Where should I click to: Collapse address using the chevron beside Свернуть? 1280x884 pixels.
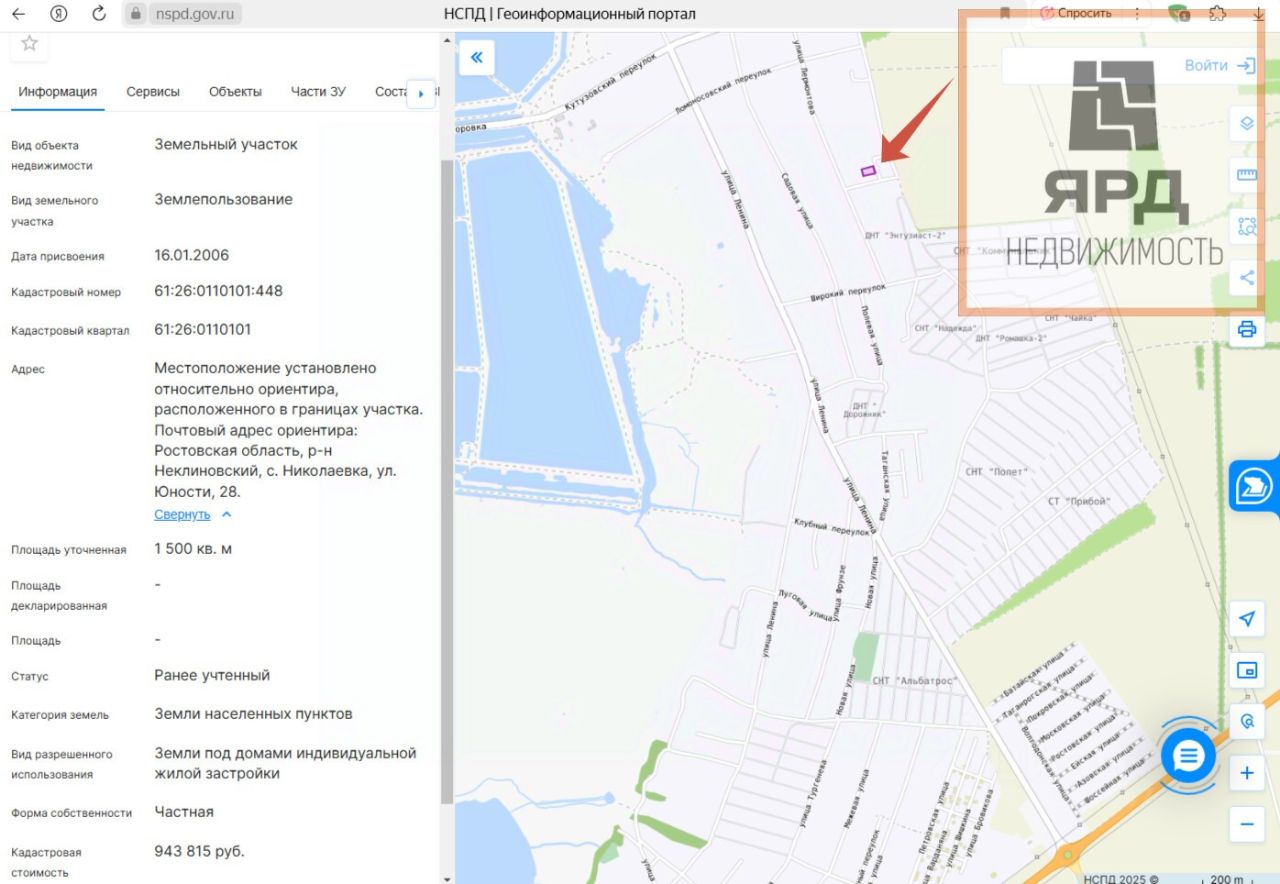(226, 514)
